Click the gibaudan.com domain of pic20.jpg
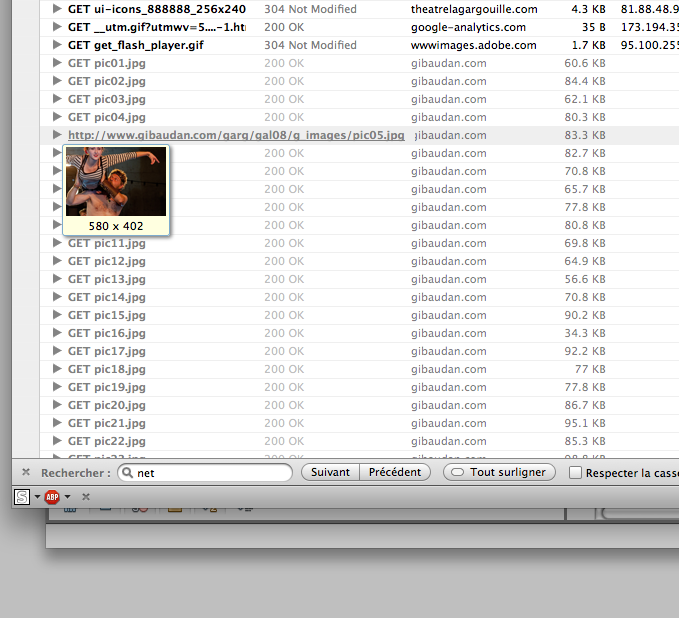 pyautogui.click(x=449, y=405)
